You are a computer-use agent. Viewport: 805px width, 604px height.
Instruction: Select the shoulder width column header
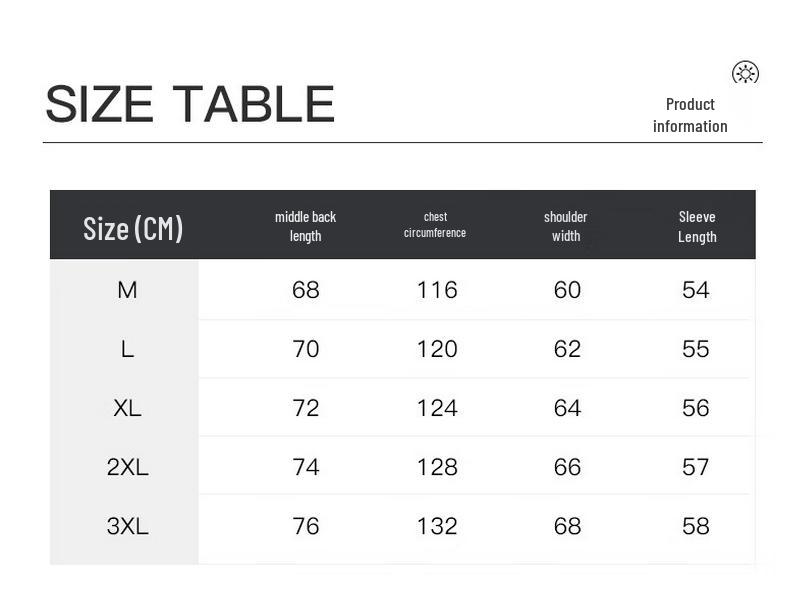[566, 226]
